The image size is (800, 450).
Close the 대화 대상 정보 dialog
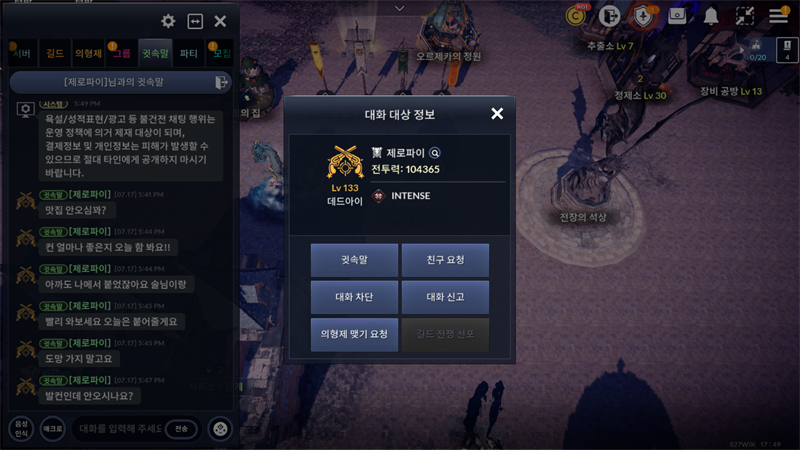497,113
